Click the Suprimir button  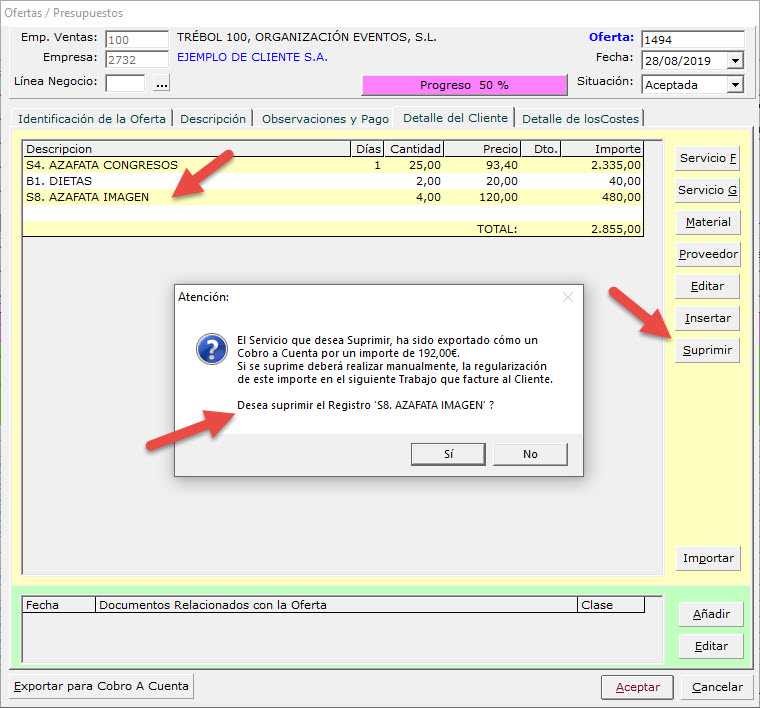point(707,350)
